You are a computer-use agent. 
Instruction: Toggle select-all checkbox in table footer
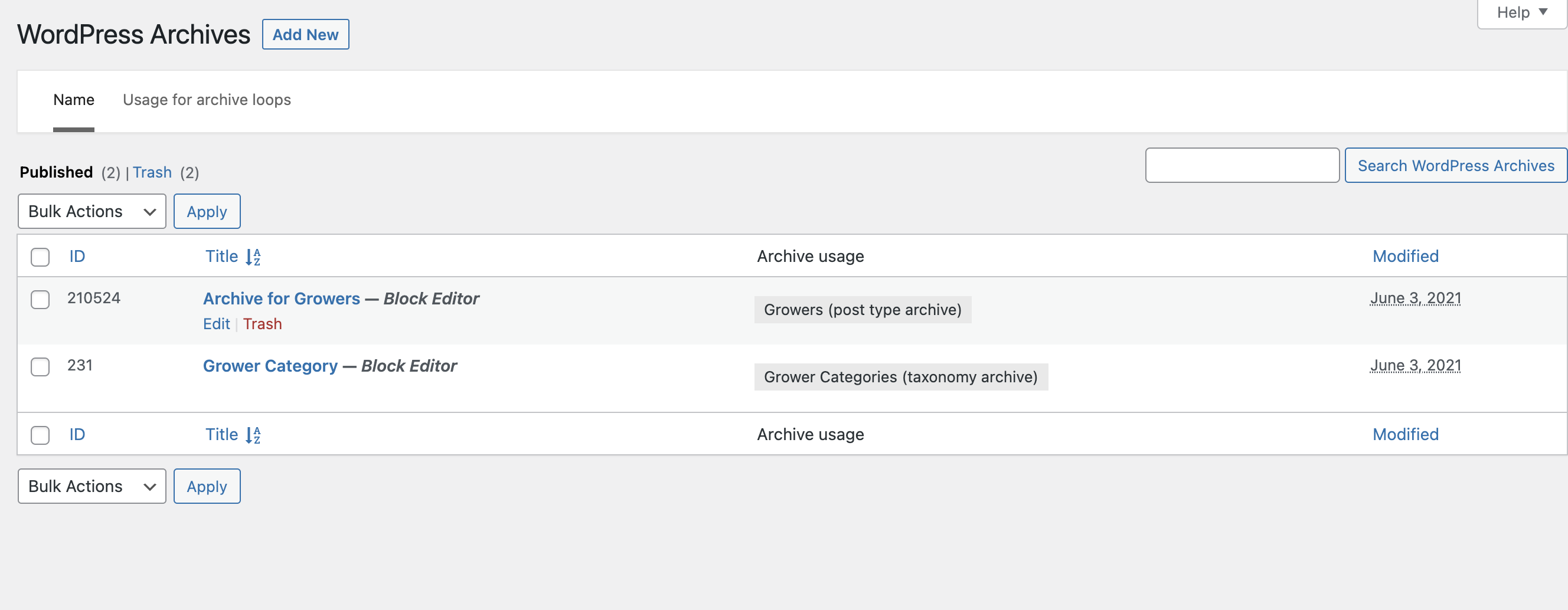(40, 435)
